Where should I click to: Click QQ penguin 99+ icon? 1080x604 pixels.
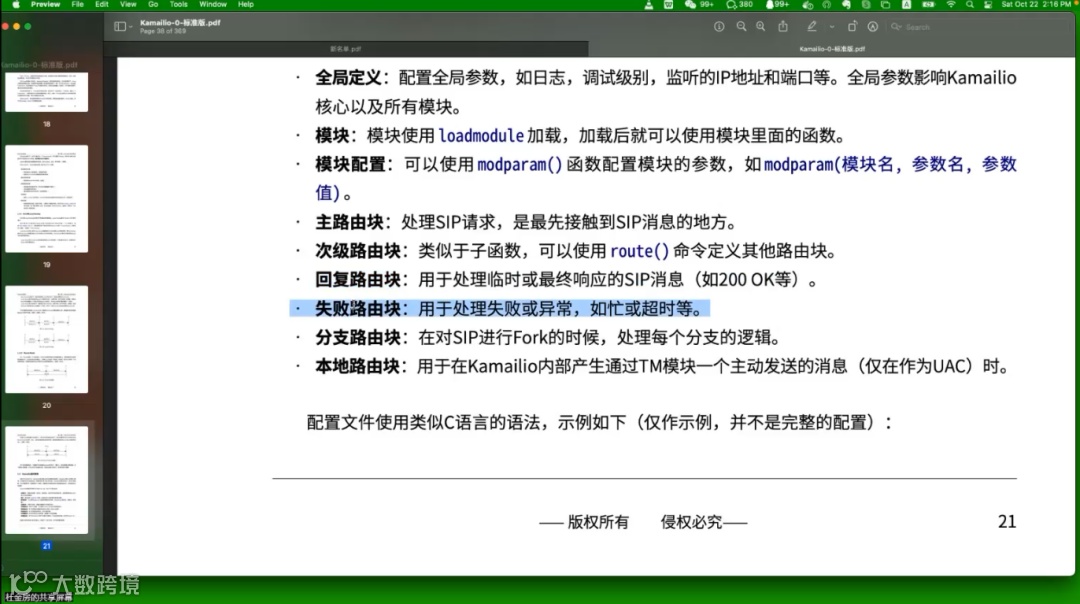tap(777, 5)
